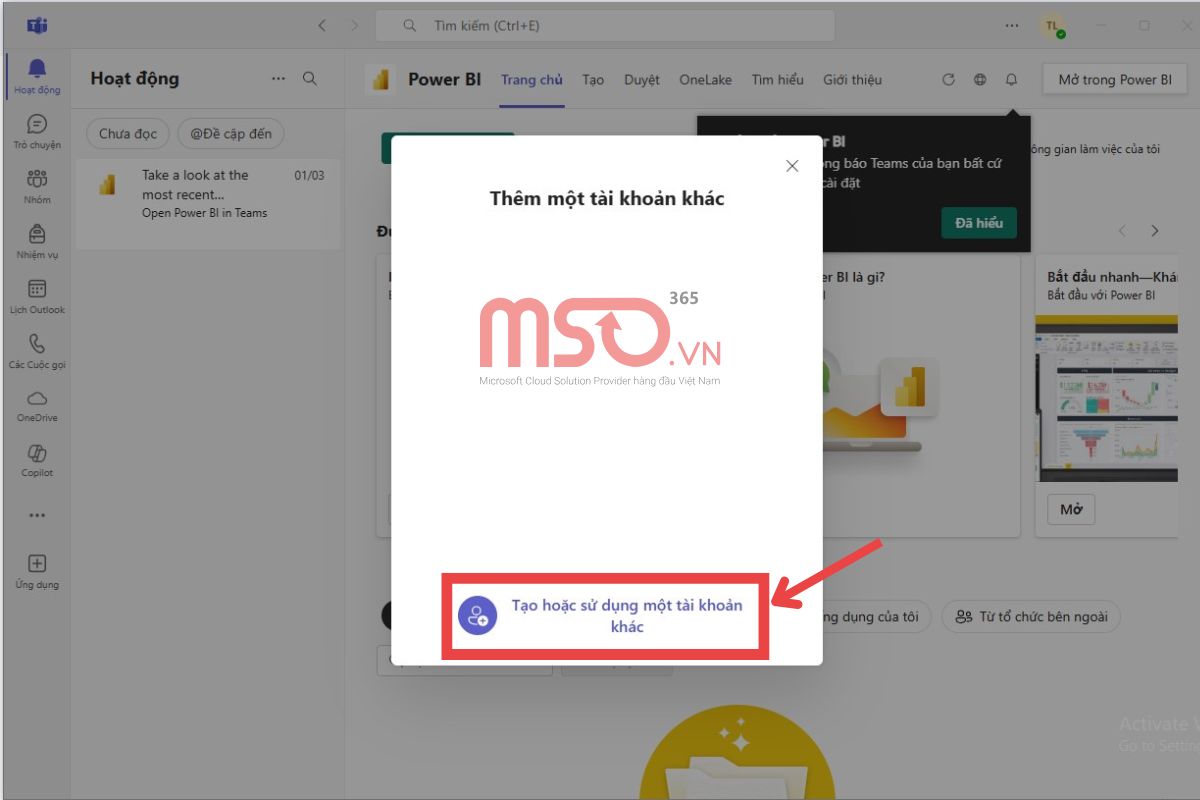
Task: Show previous cards with left chevron
Action: 1122,231
